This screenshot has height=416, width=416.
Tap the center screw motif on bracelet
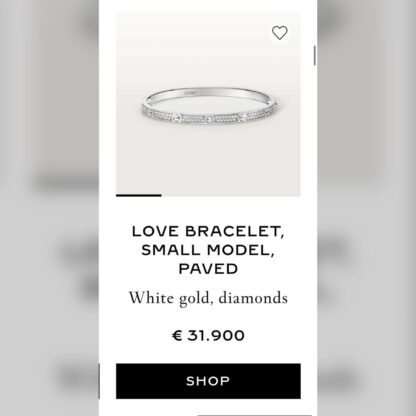point(209,119)
